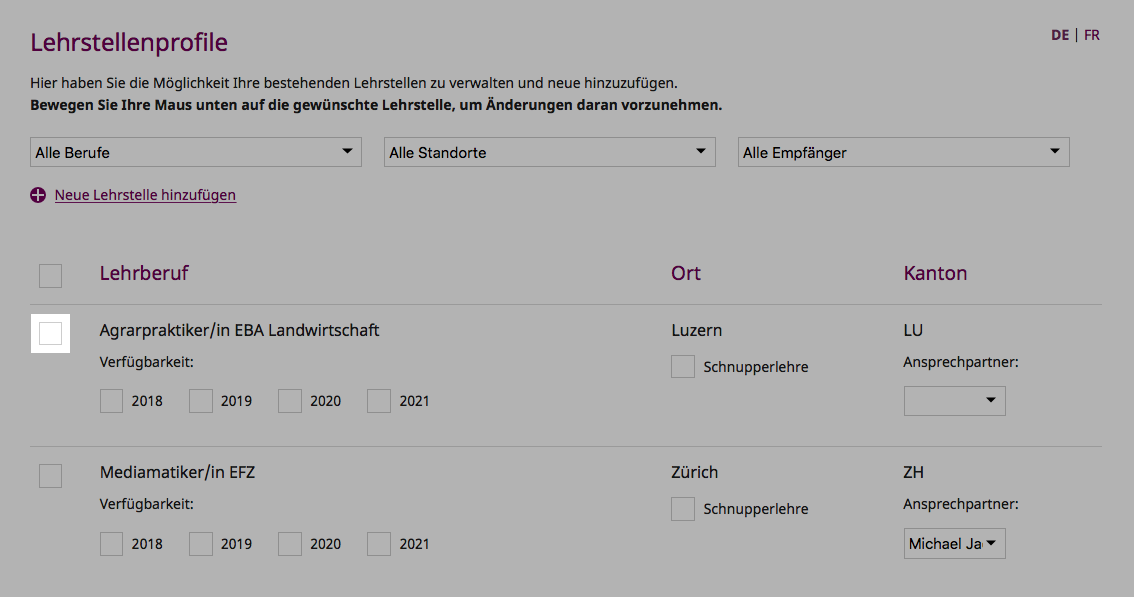Check 2020 availability for Agrarpraktiker/in
This screenshot has width=1134, height=597.
[290, 401]
